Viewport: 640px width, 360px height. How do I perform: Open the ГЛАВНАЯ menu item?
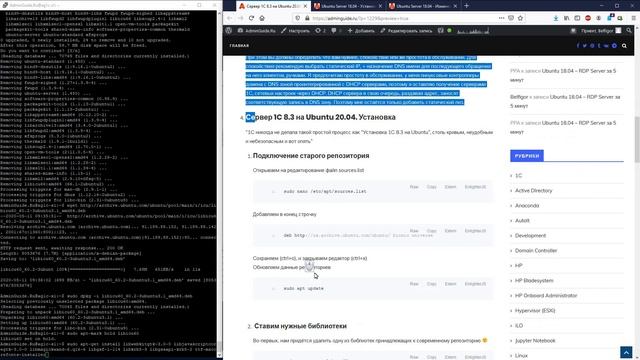point(239,46)
